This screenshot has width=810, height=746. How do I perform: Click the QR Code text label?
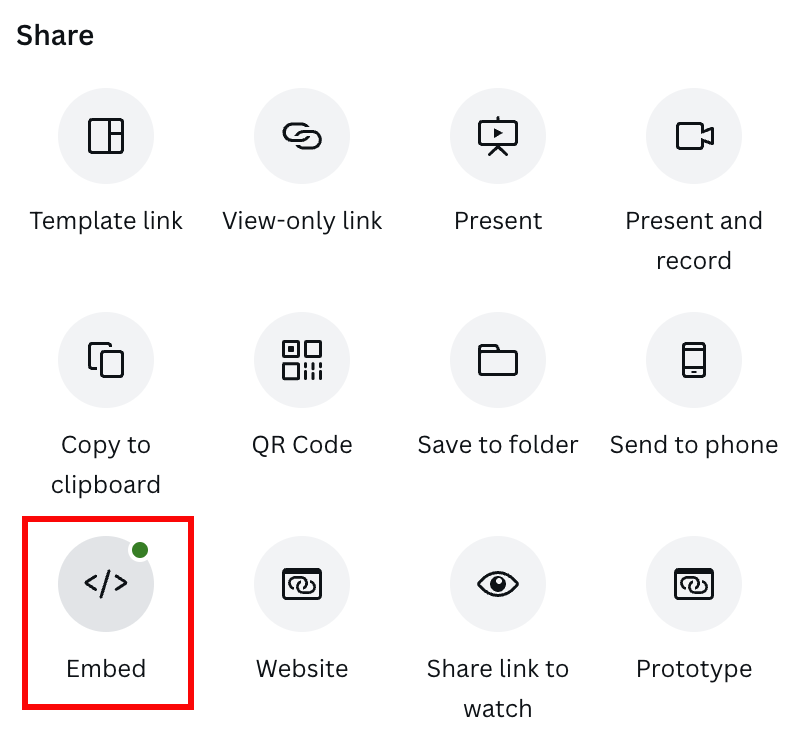tap(302, 445)
